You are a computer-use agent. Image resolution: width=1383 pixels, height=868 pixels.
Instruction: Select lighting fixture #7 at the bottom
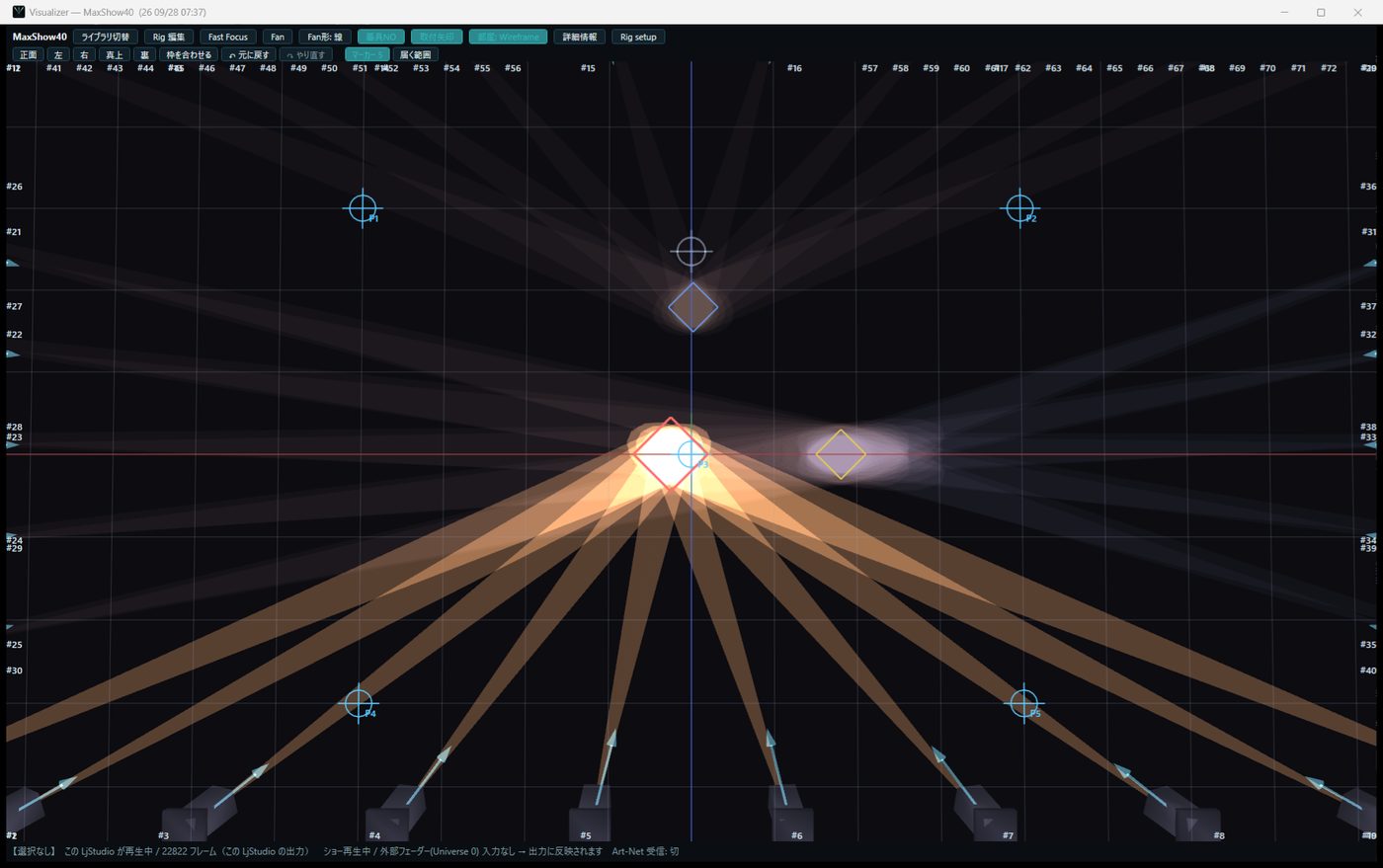986,815
